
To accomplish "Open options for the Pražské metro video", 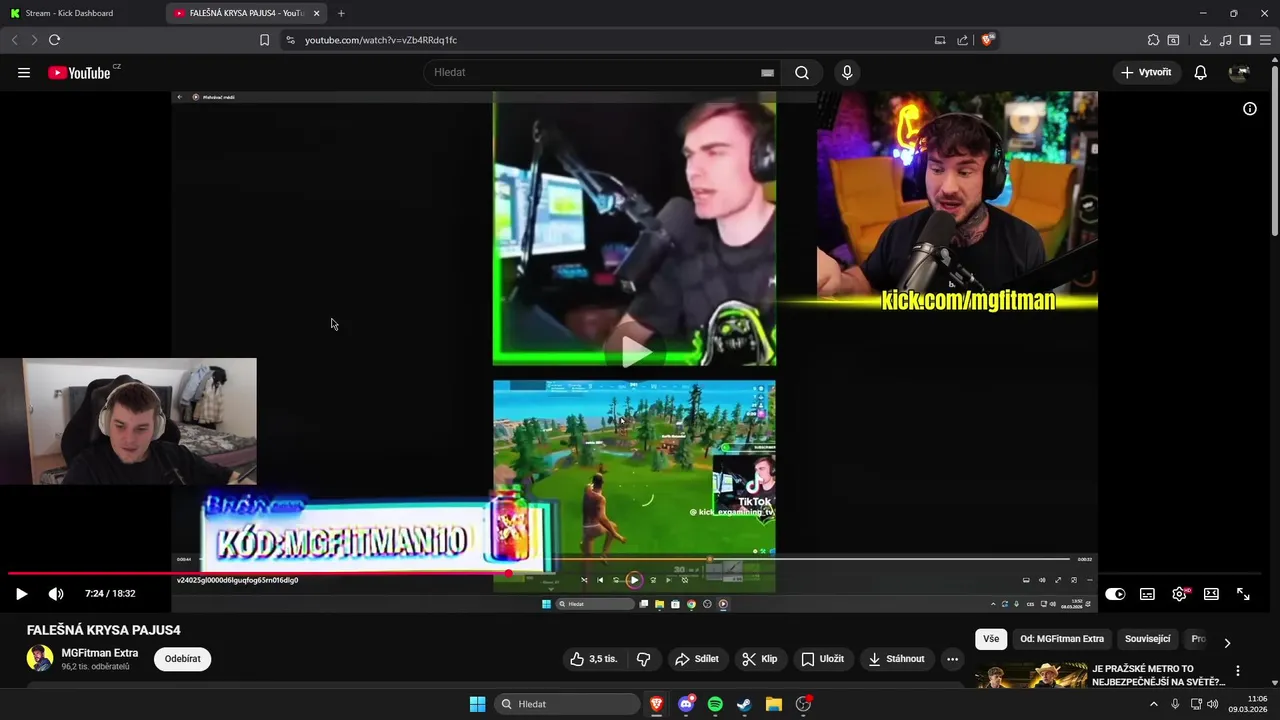I will (x=1238, y=671).
